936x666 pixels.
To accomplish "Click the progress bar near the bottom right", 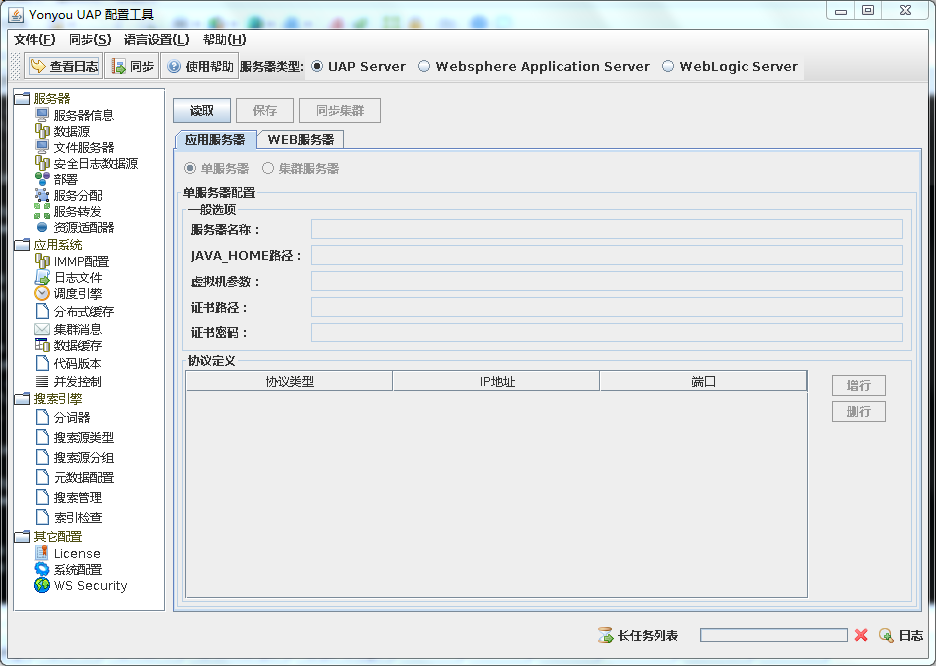I will (x=773, y=634).
